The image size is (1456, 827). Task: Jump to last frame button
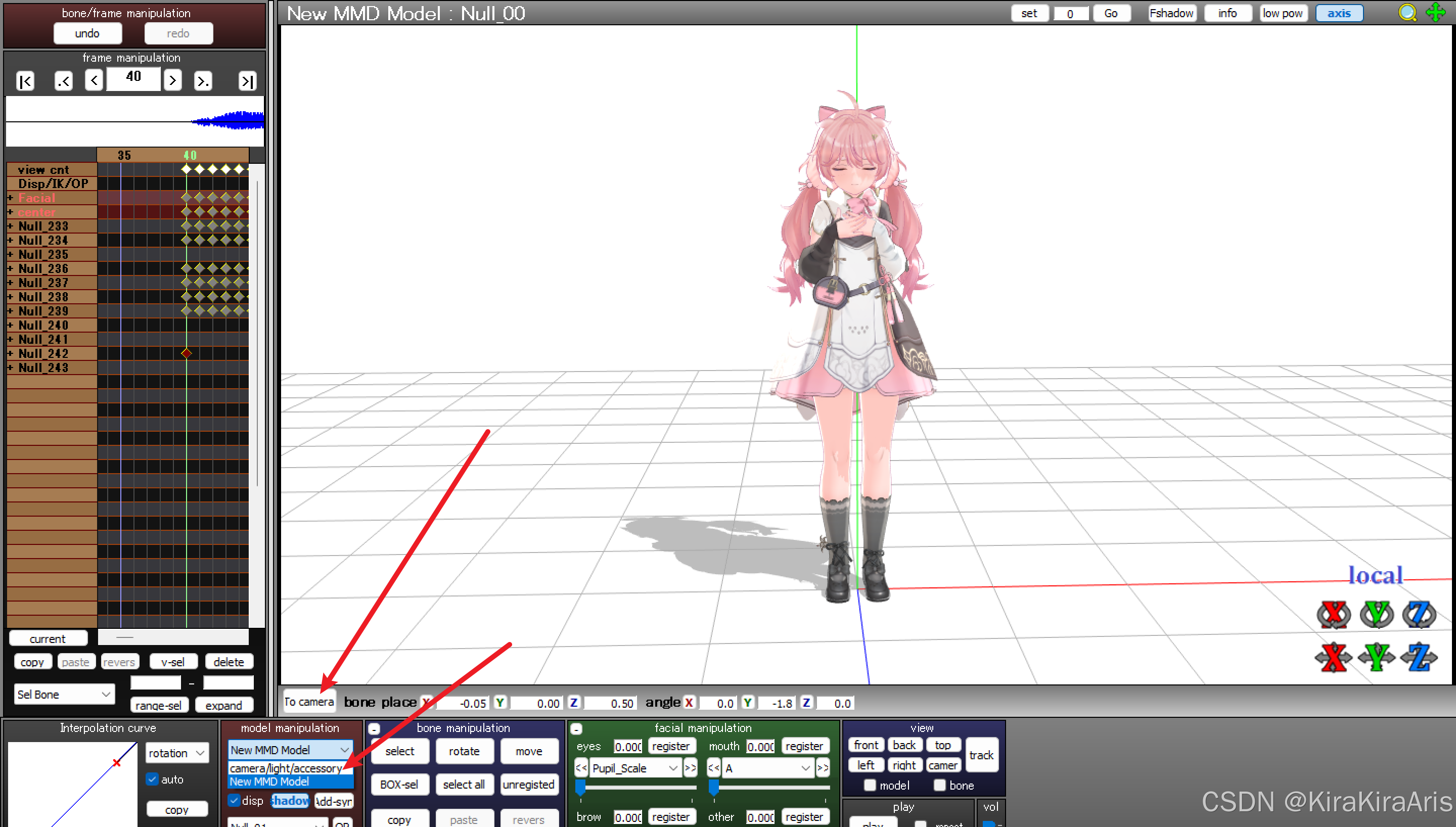[x=248, y=81]
